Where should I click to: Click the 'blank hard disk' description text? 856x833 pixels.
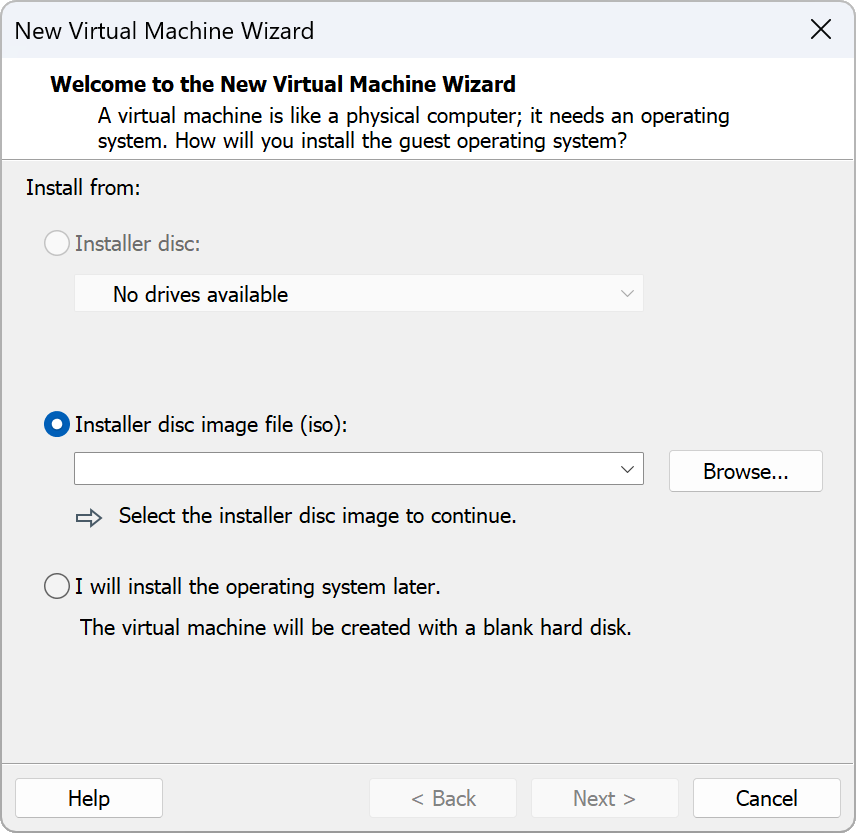[355, 628]
